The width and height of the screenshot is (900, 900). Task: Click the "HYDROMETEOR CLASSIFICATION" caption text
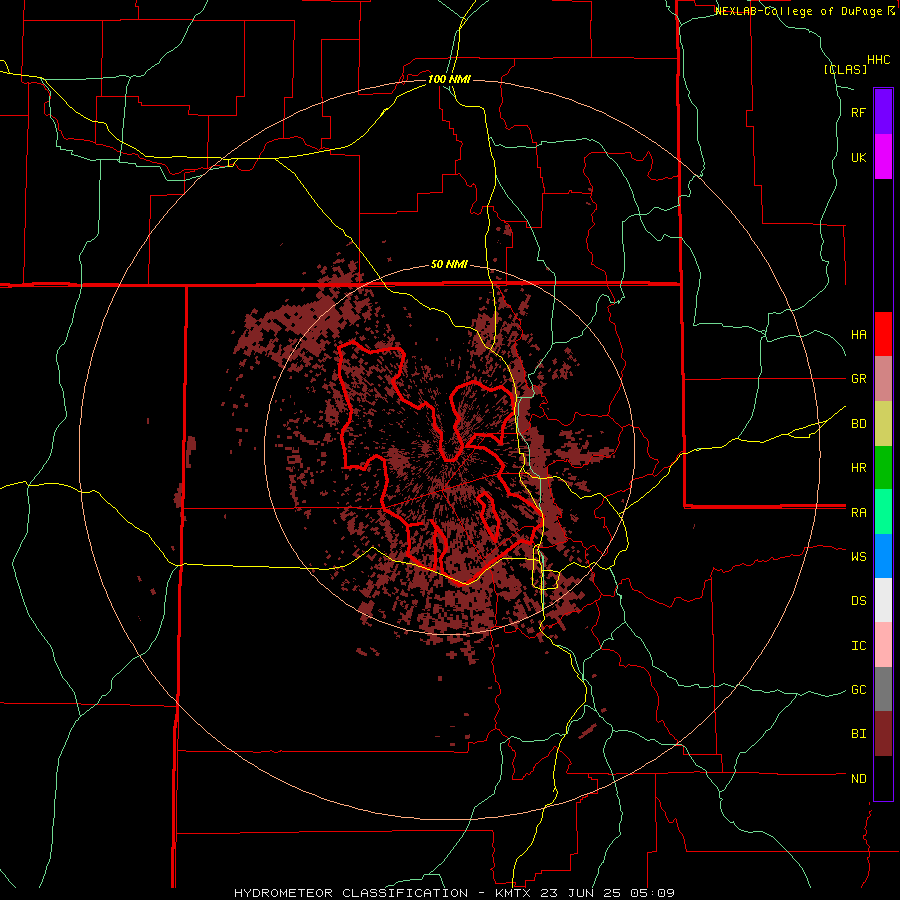coord(352,893)
